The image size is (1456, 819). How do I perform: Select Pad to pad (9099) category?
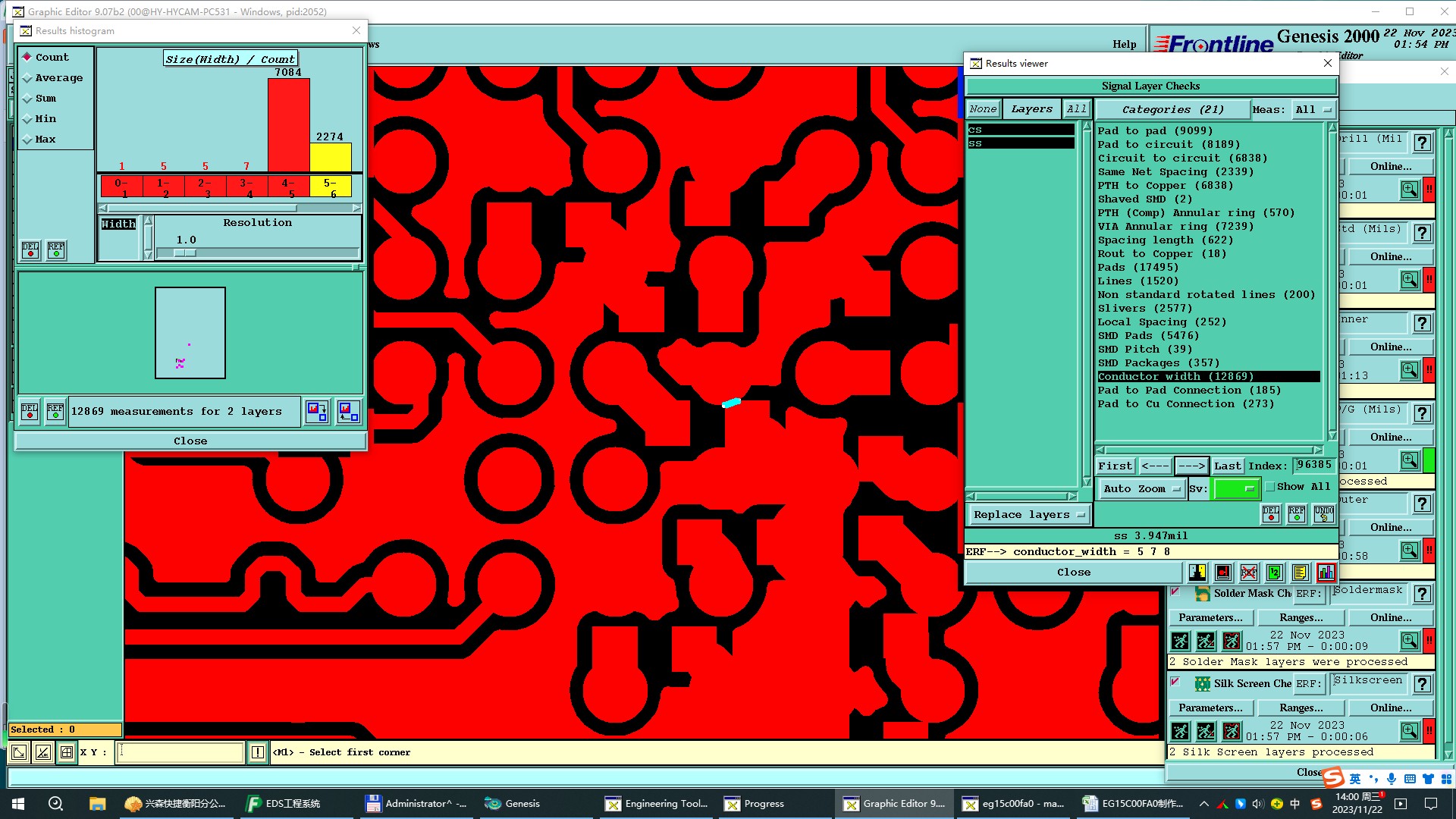click(x=1154, y=131)
